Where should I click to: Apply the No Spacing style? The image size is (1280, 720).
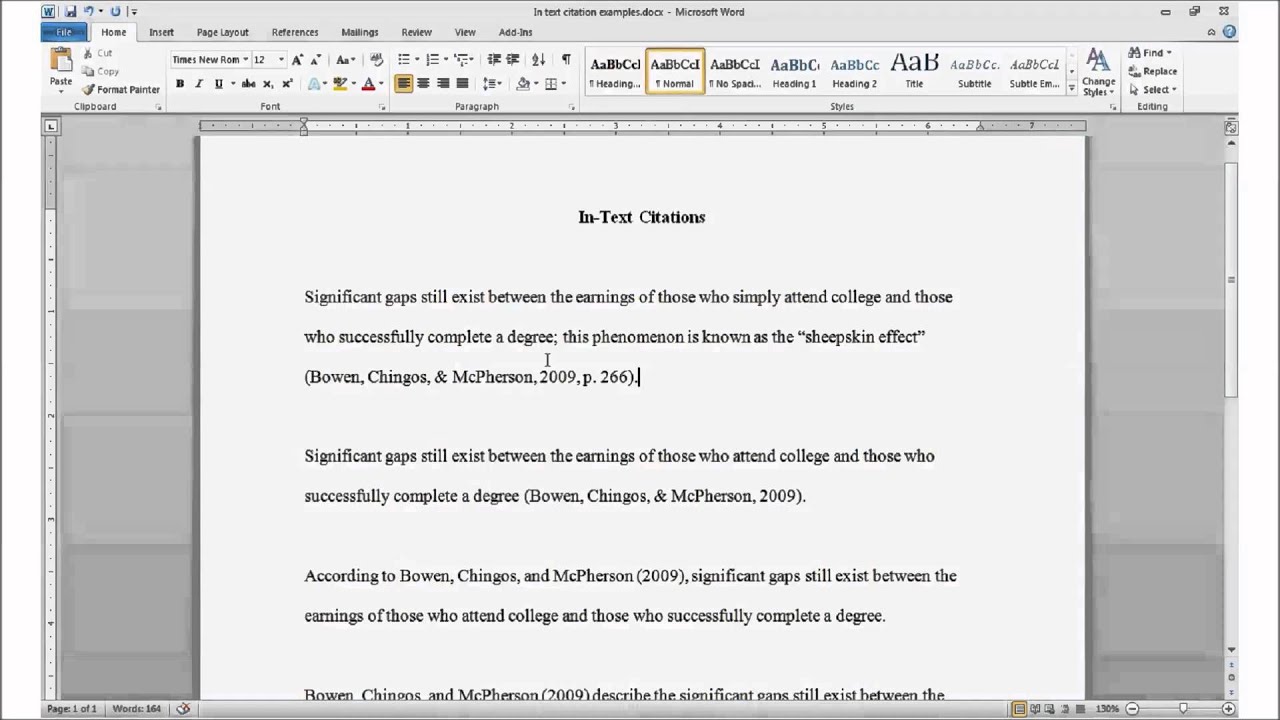[734, 71]
